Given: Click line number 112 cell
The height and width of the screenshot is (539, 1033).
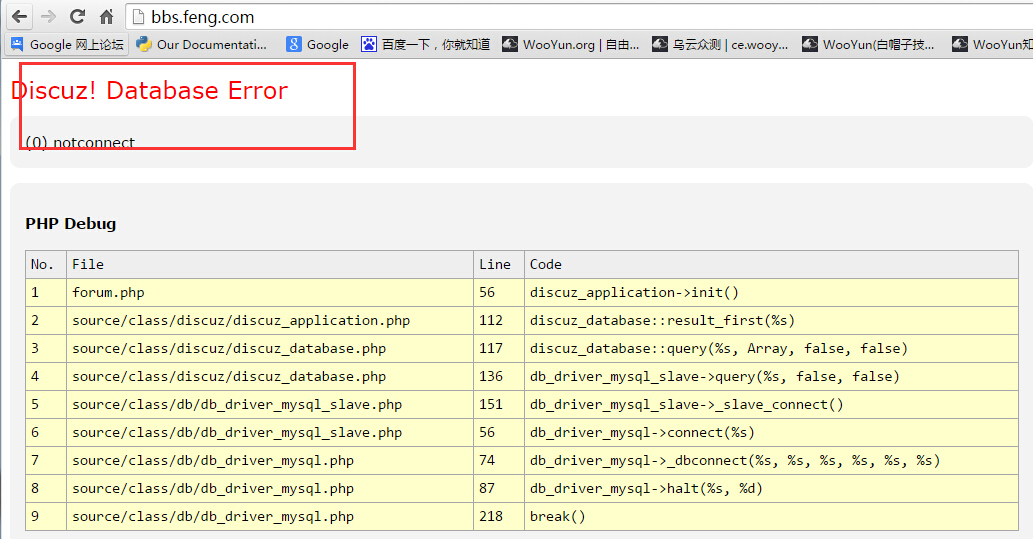Looking at the screenshot, I should (499, 320).
